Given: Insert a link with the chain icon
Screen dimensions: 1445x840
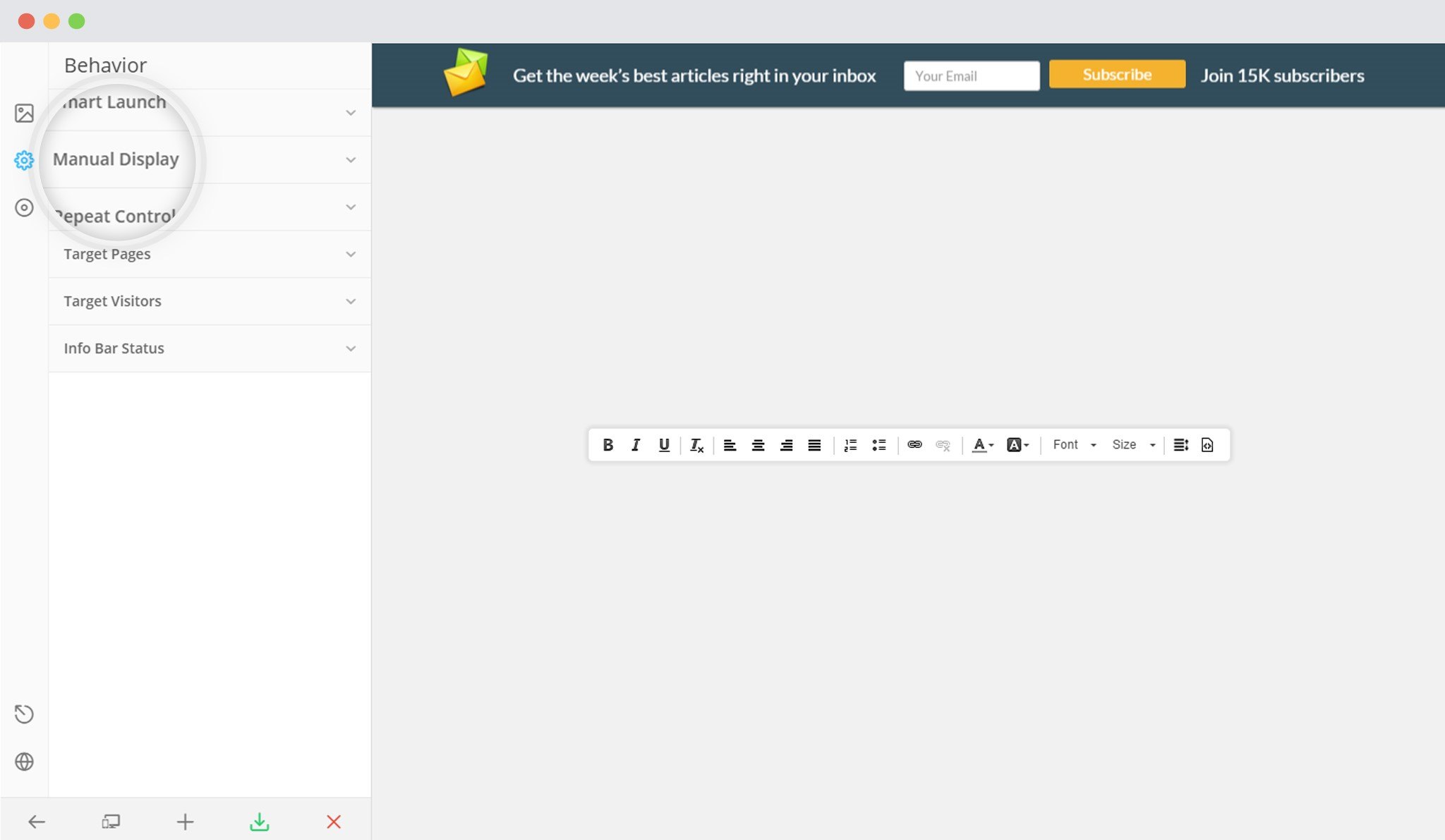Looking at the screenshot, I should click(x=914, y=444).
